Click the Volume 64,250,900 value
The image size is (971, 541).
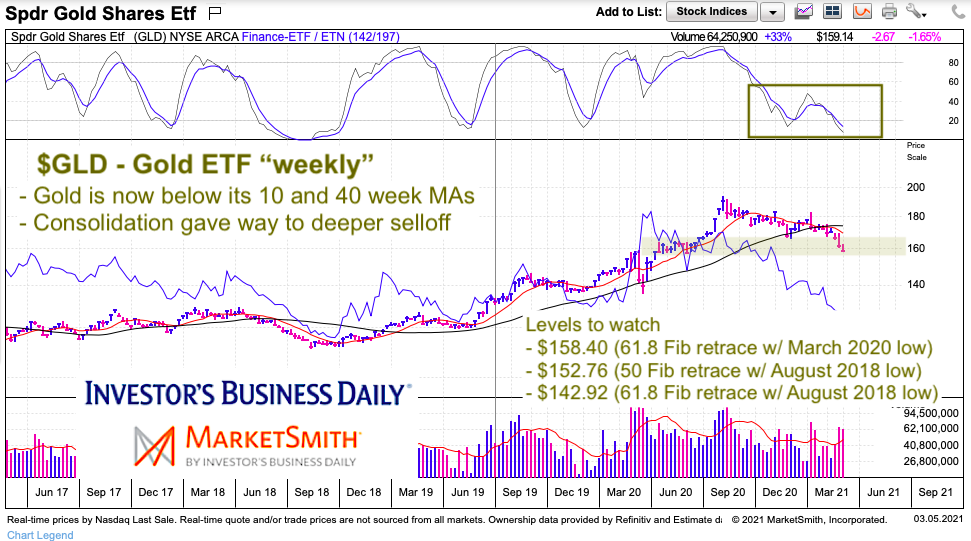point(714,37)
